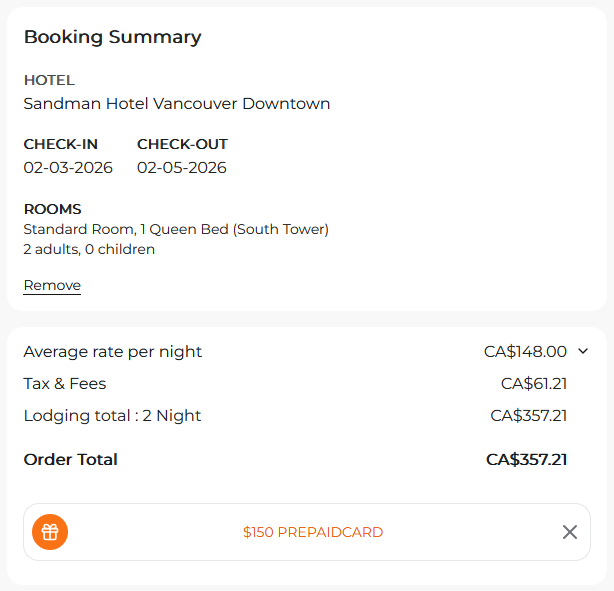Click the $150 PREPAIDCARD promo text
The width and height of the screenshot is (614, 591).
pyautogui.click(x=312, y=533)
